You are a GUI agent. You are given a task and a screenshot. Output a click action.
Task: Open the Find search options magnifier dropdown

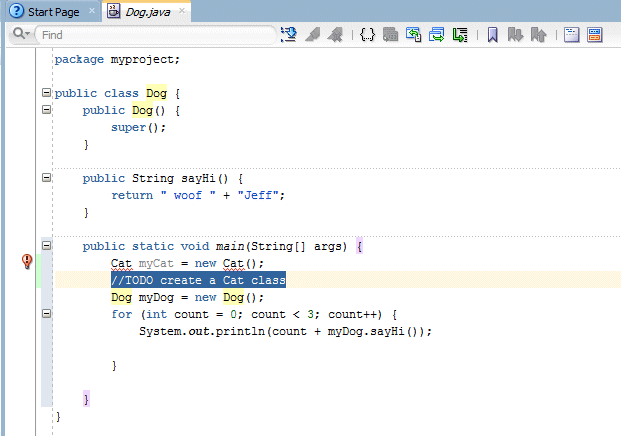(21, 34)
